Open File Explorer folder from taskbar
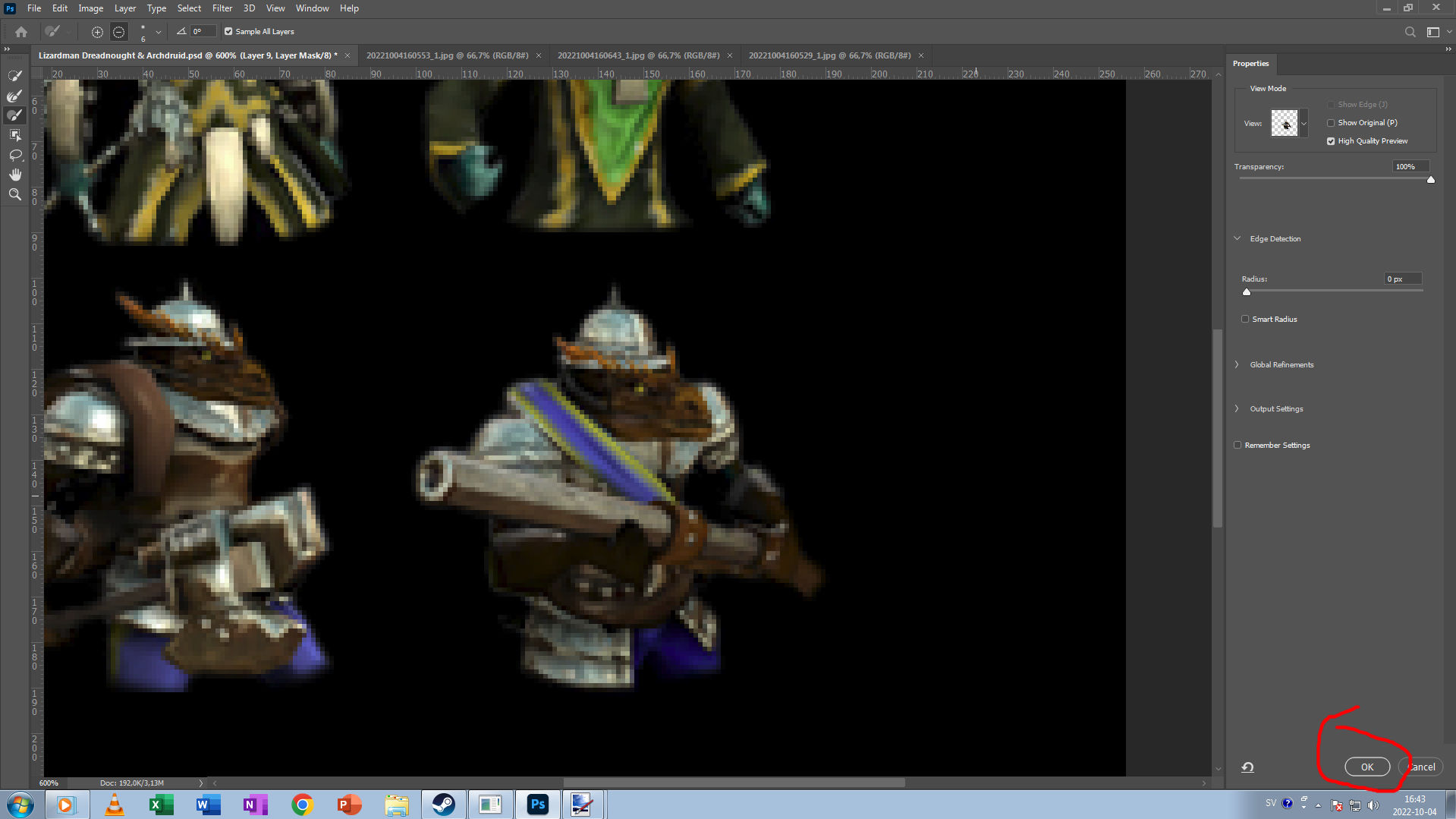The image size is (1456, 819). [396, 805]
